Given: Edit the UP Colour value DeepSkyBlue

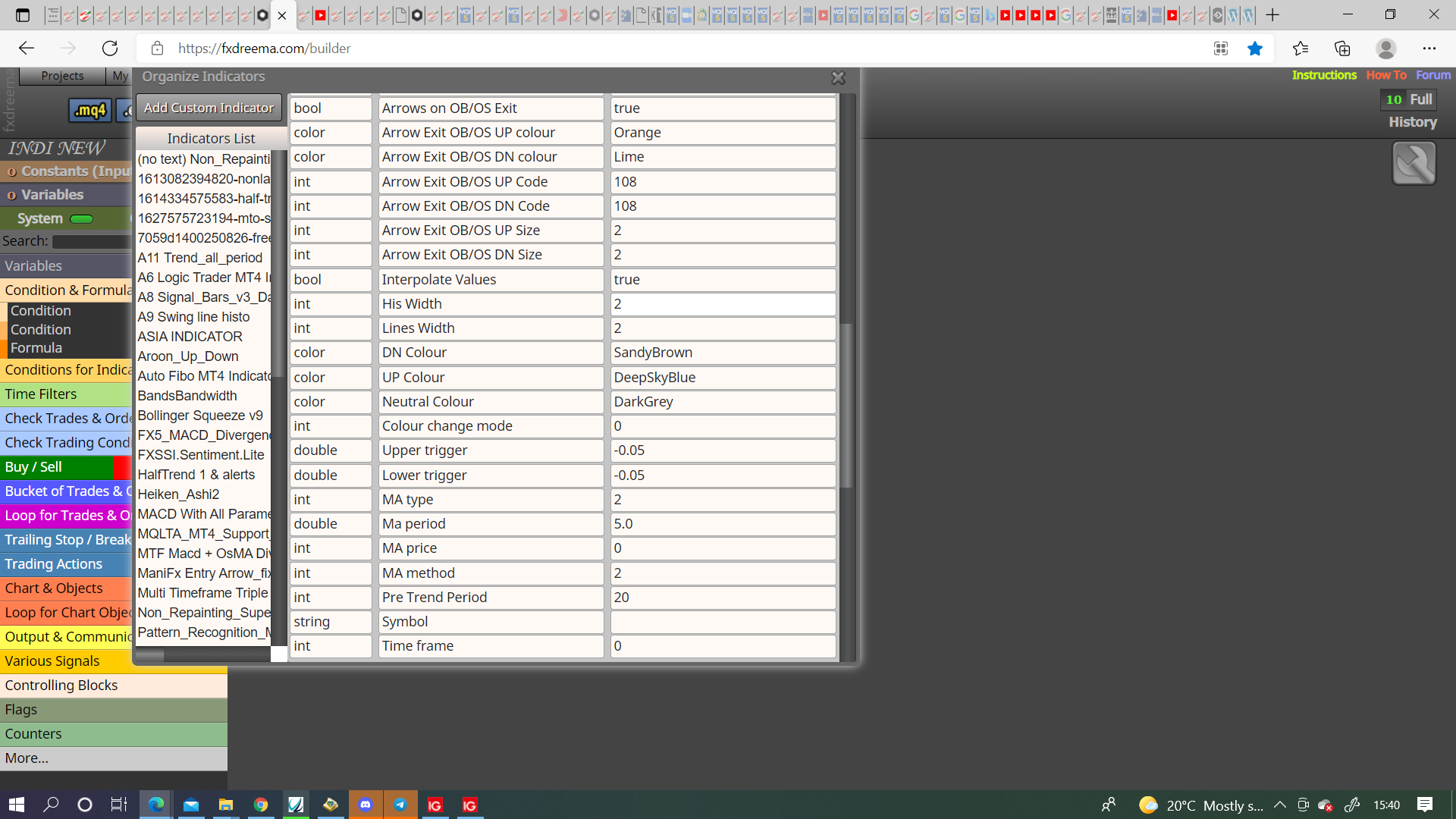Looking at the screenshot, I should [723, 378].
